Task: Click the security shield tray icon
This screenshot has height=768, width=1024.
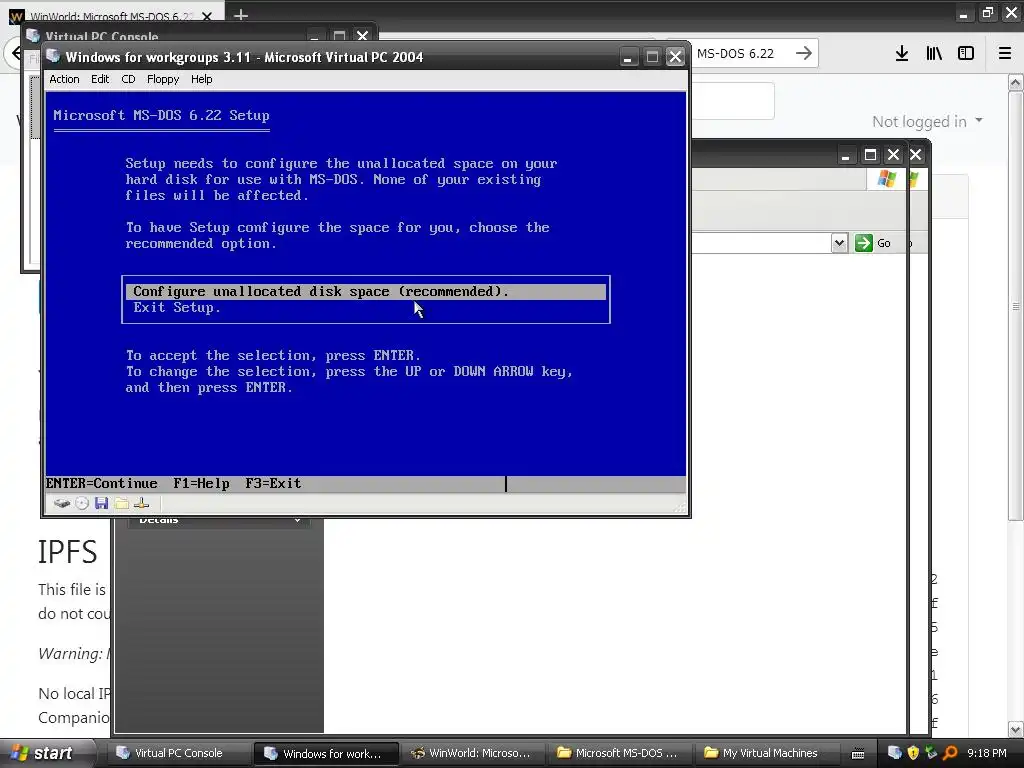Action: [913, 753]
